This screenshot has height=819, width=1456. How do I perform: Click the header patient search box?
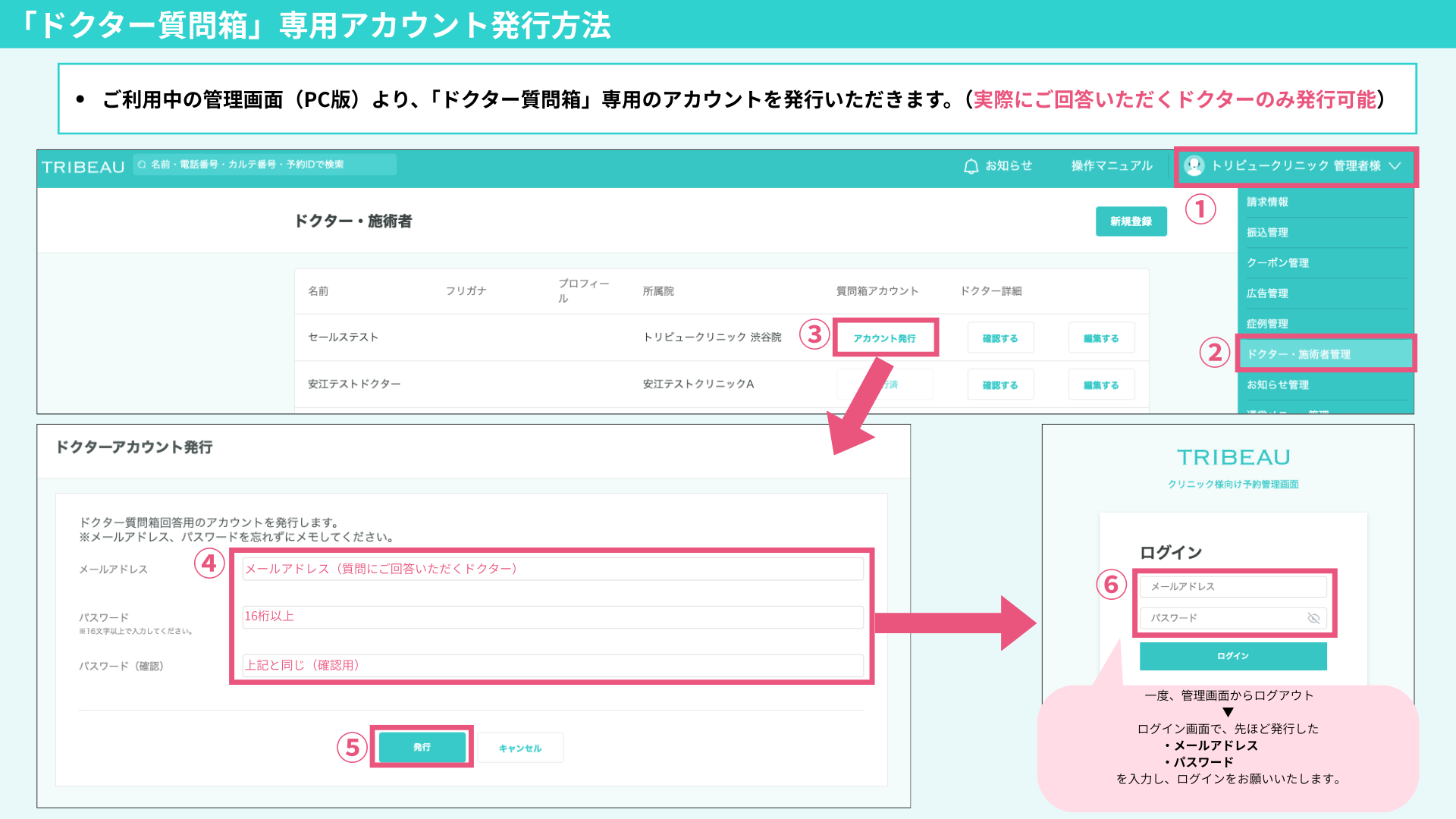click(x=265, y=165)
